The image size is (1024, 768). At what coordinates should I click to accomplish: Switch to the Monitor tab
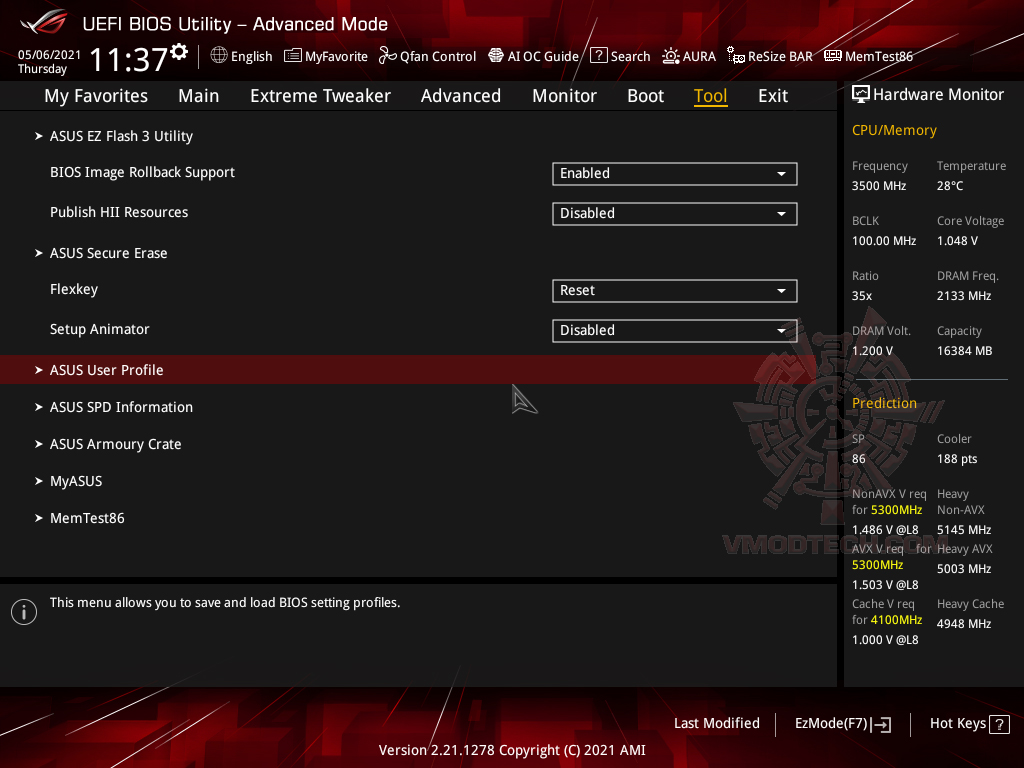(564, 96)
